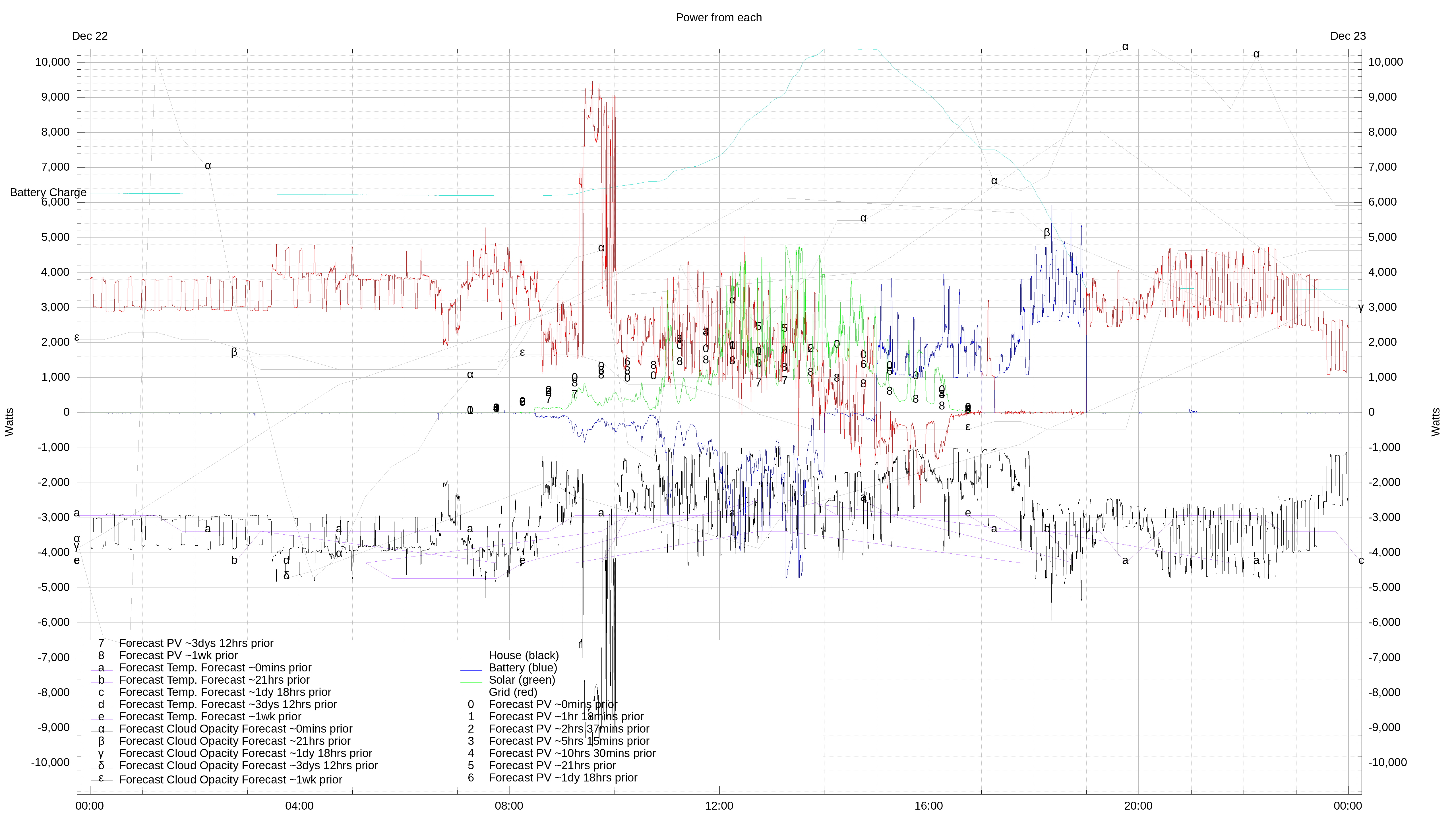This screenshot has height=819, width=1456.
Task: Click the '08:00' time axis label
Action: click(509, 806)
